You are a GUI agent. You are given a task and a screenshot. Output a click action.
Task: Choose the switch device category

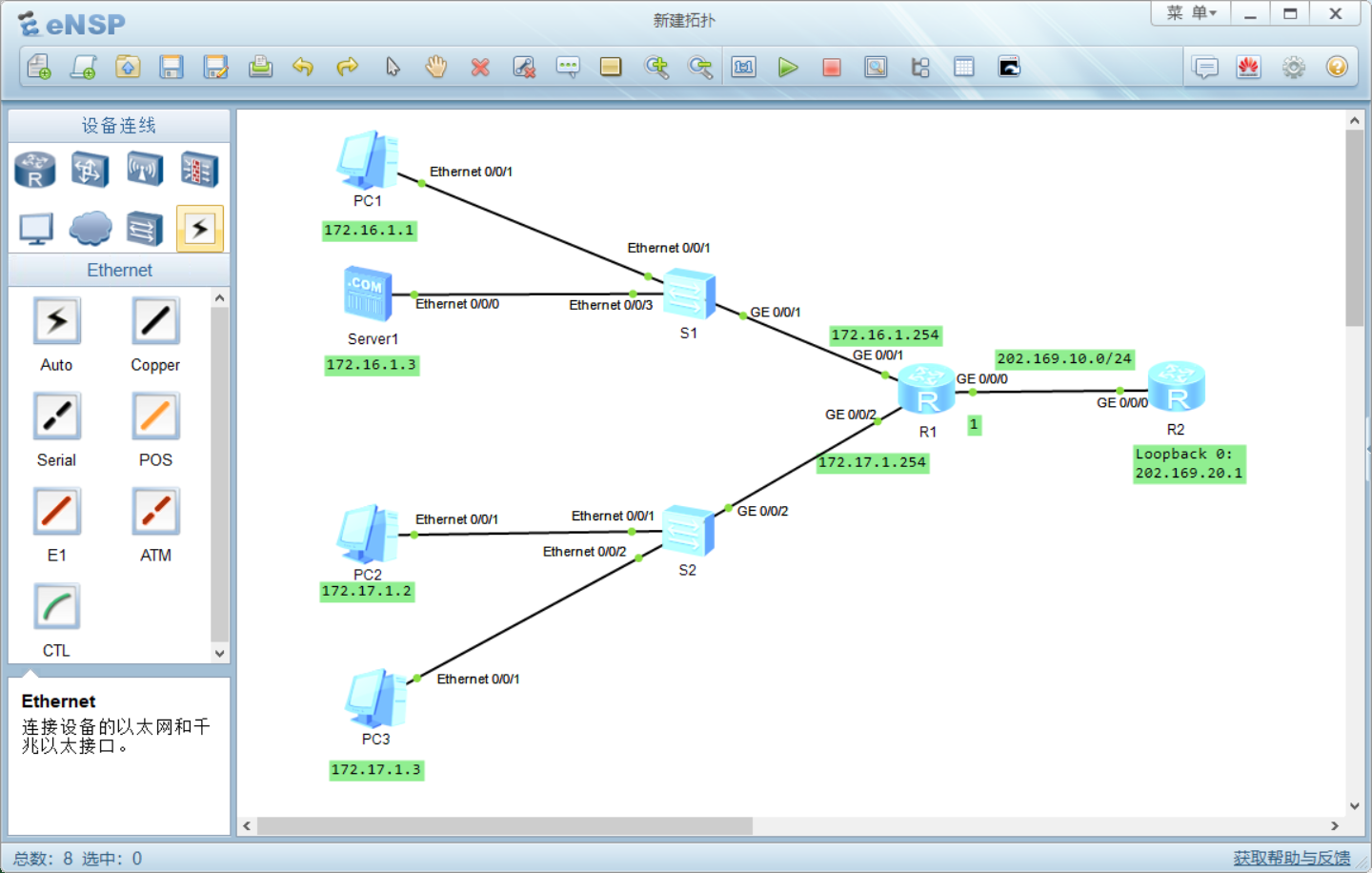click(x=90, y=170)
